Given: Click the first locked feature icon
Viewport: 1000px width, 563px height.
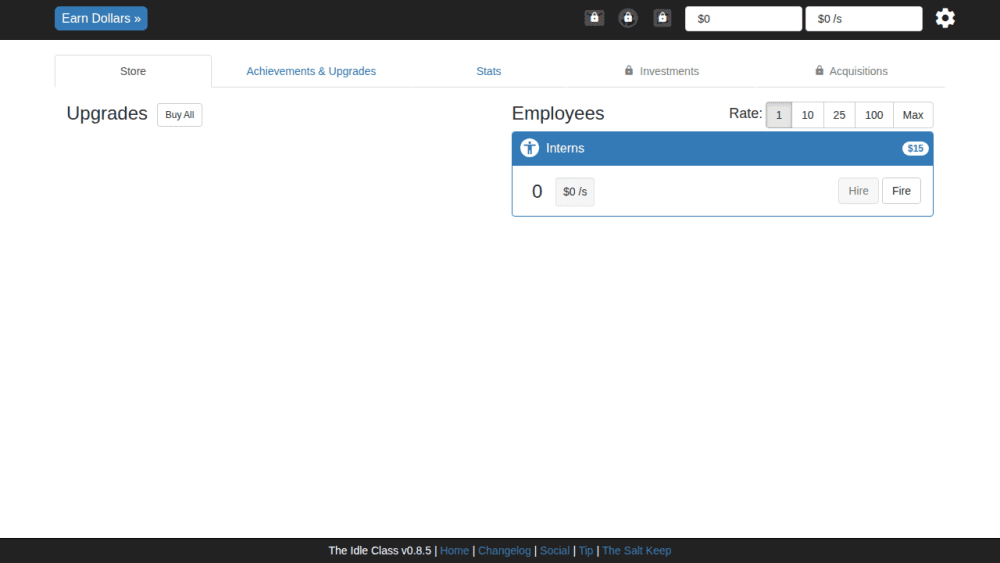Looking at the screenshot, I should (594, 18).
